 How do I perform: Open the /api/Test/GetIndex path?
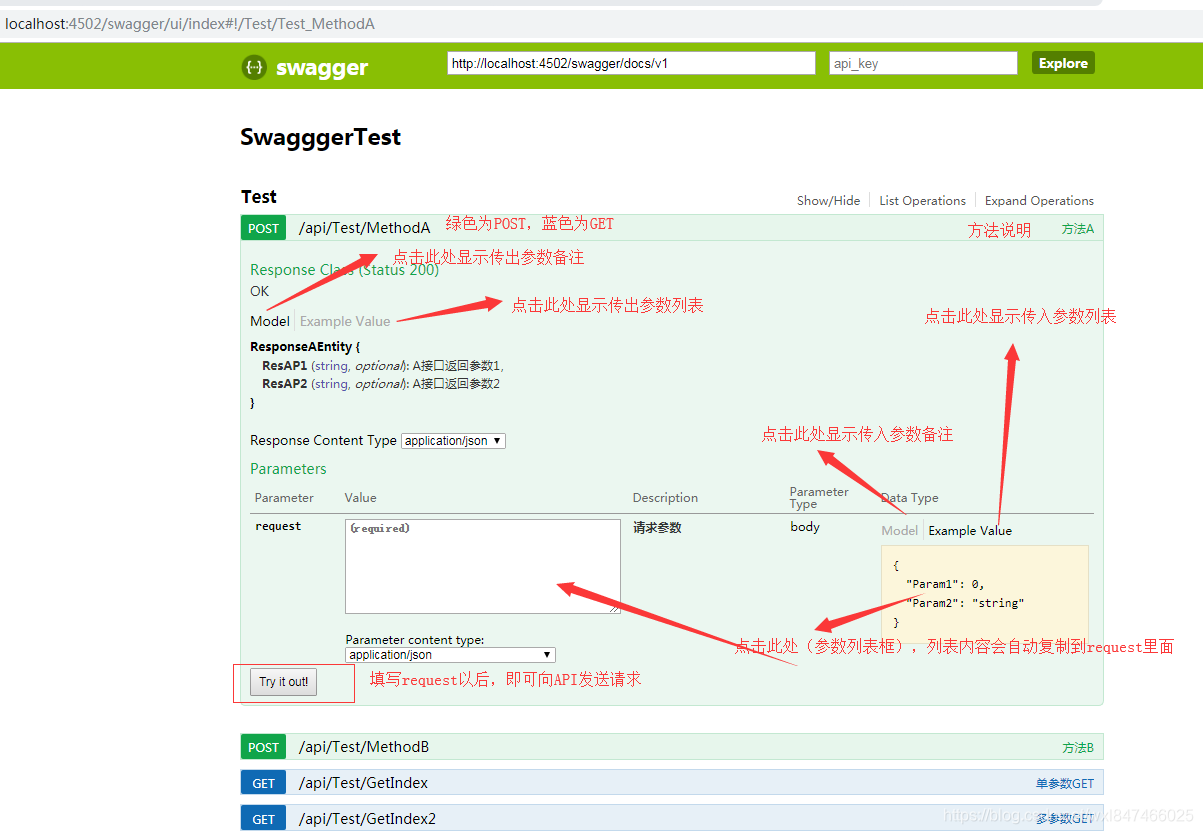coord(363,783)
